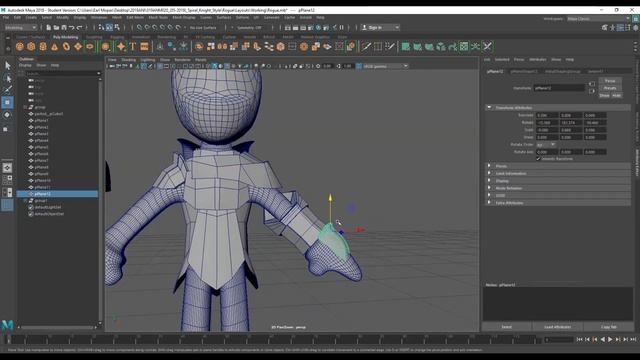Image resolution: width=640 pixels, height=360 pixels.
Task: Open the Symmetry: Off dropdown
Action: click(x=249, y=27)
